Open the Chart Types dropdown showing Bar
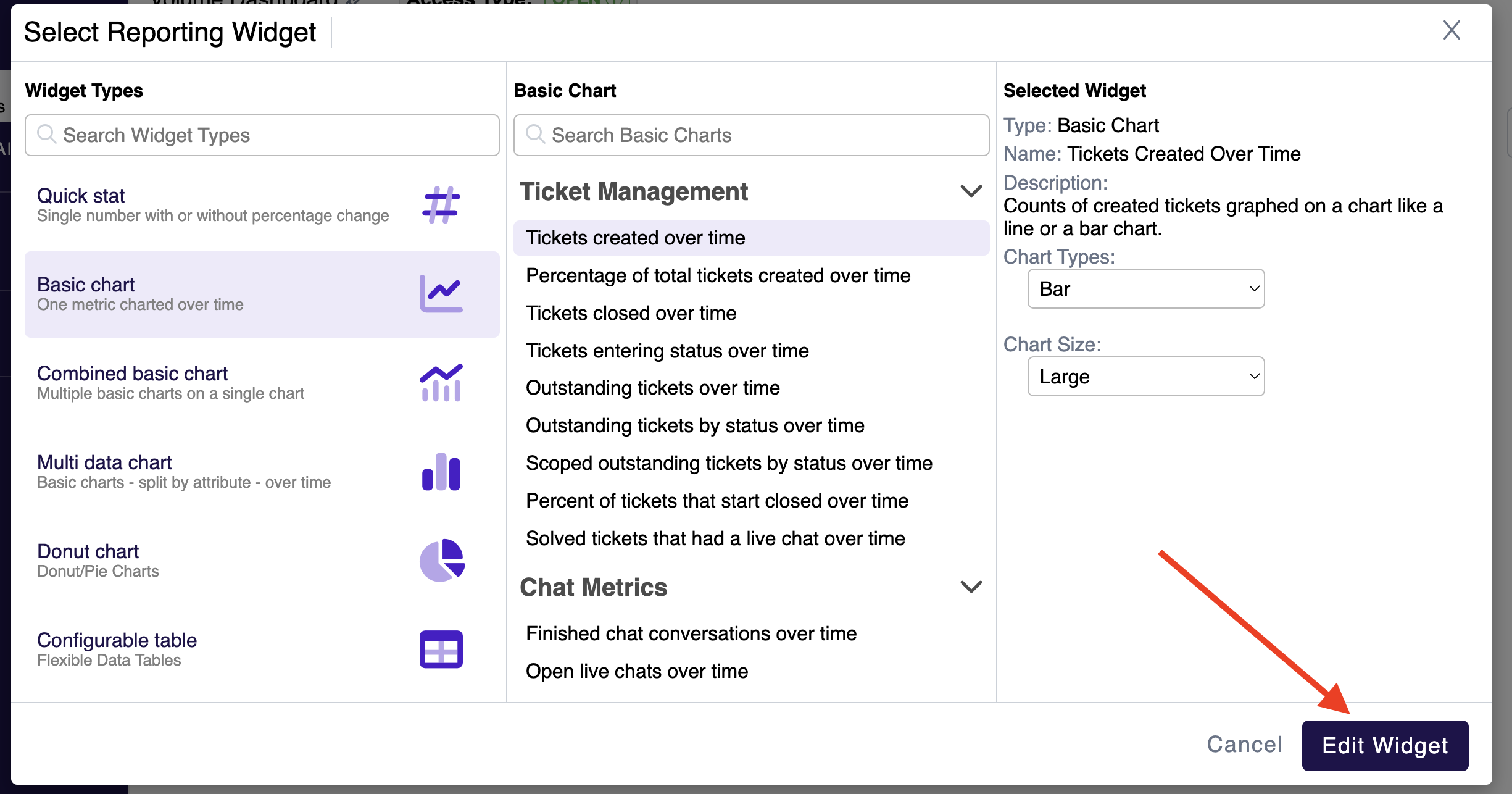1512x794 pixels. pos(1146,289)
